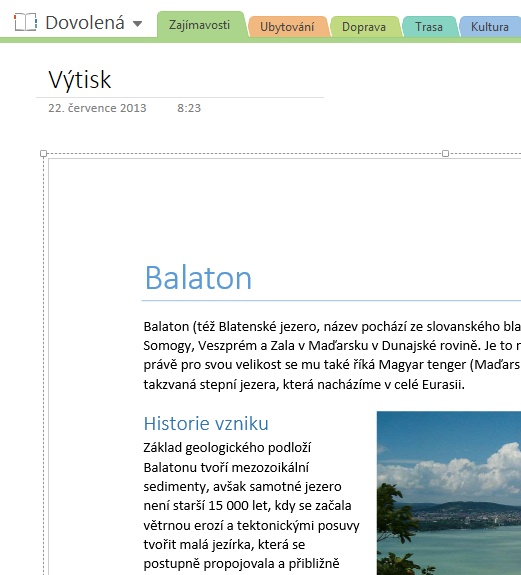Expand the Dovolená notebook dropdown arrow
This screenshot has height=575, width=521.
pos(137,24)
